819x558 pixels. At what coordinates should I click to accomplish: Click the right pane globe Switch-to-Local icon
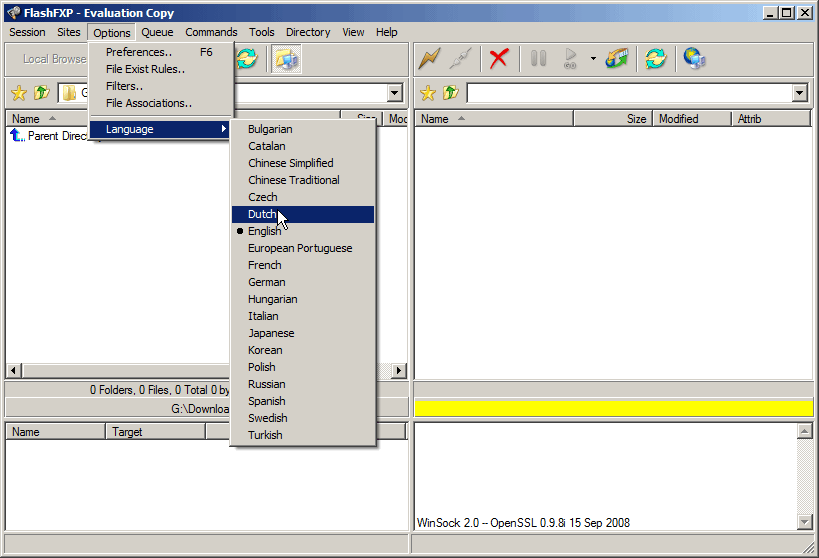[x=694, y=59]
